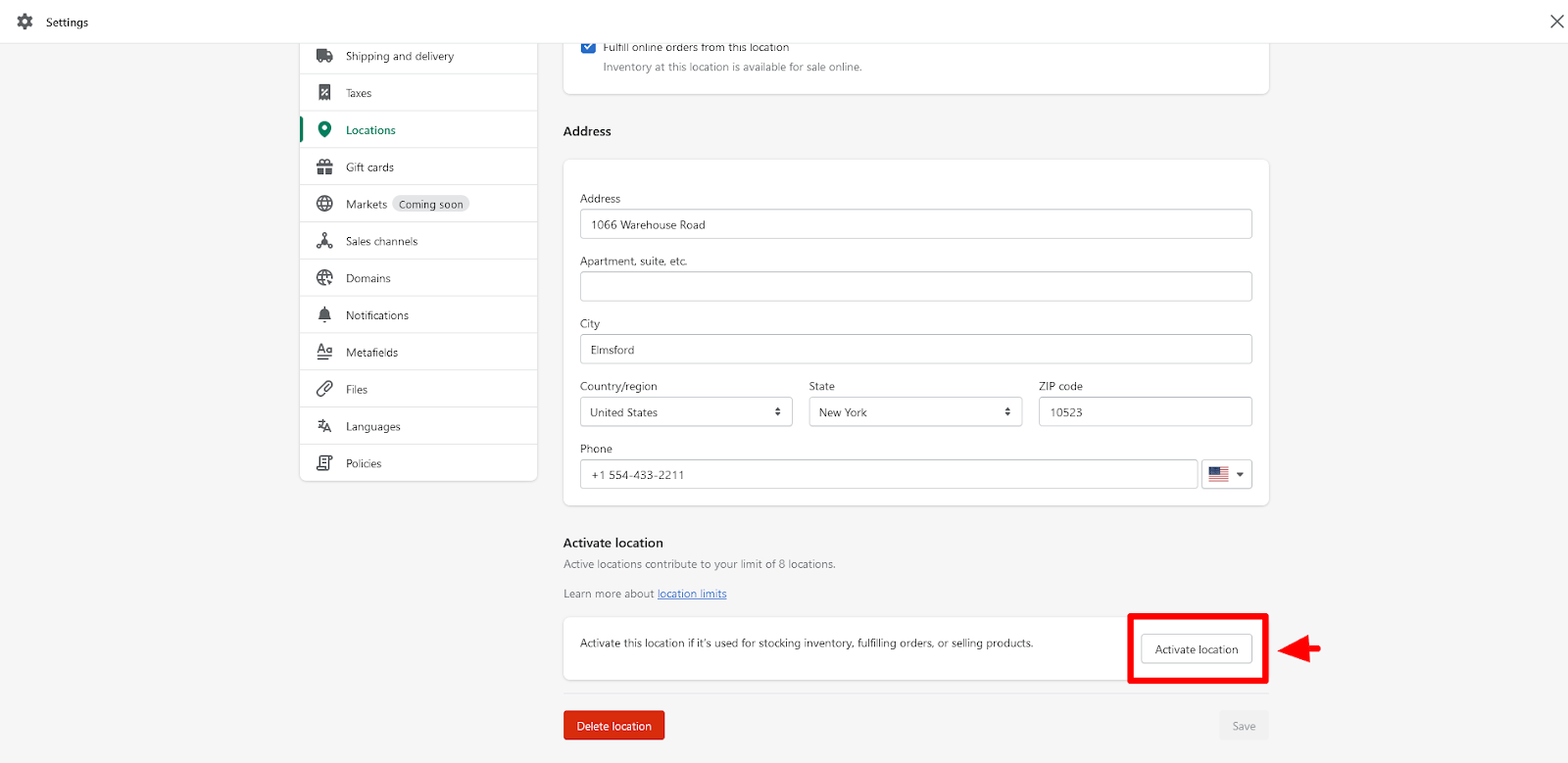Uncheck Fulfill online orders from this location

(588, 47)
